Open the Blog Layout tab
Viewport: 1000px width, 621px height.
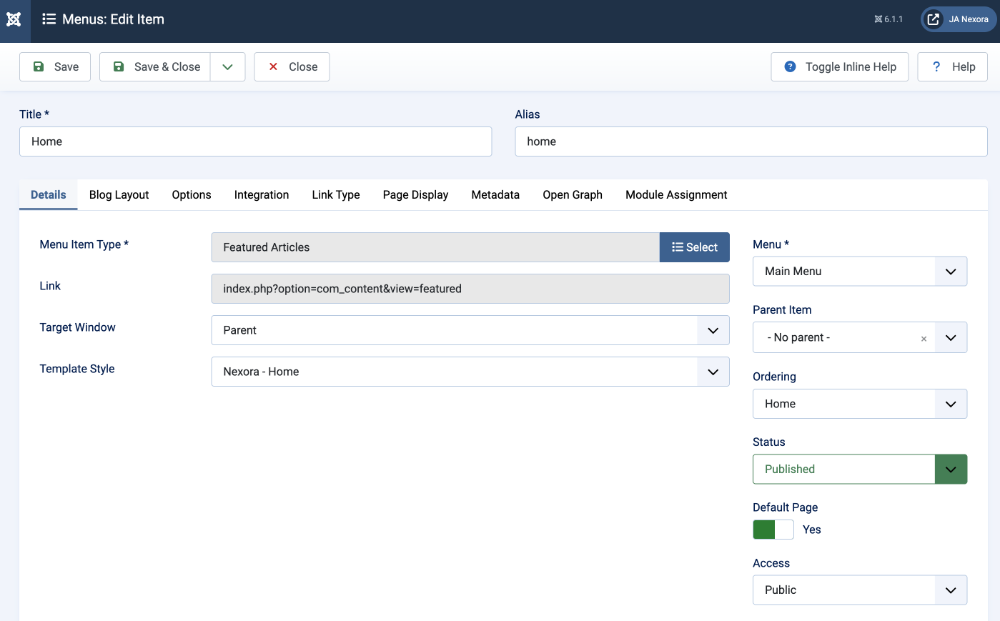119,194
